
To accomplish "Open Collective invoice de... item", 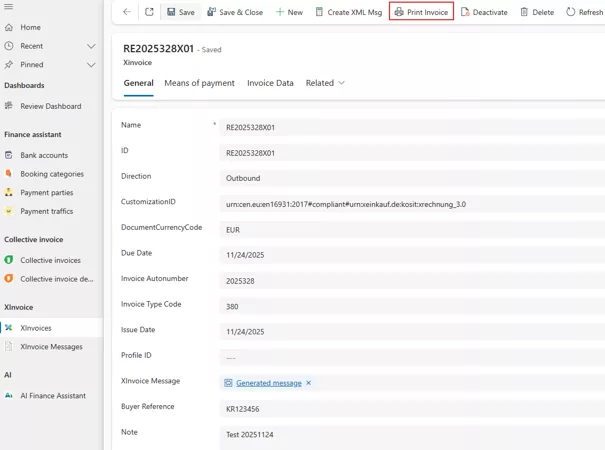I will pos(57,279).
